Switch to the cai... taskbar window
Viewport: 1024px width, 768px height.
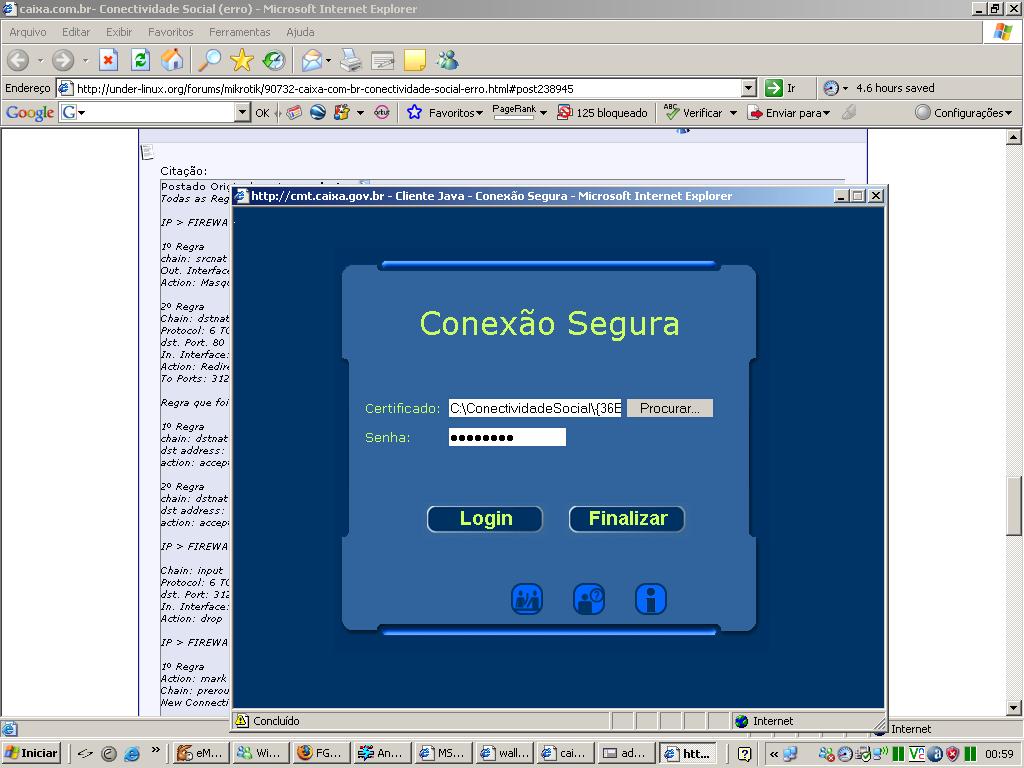(x=566, y=753)
